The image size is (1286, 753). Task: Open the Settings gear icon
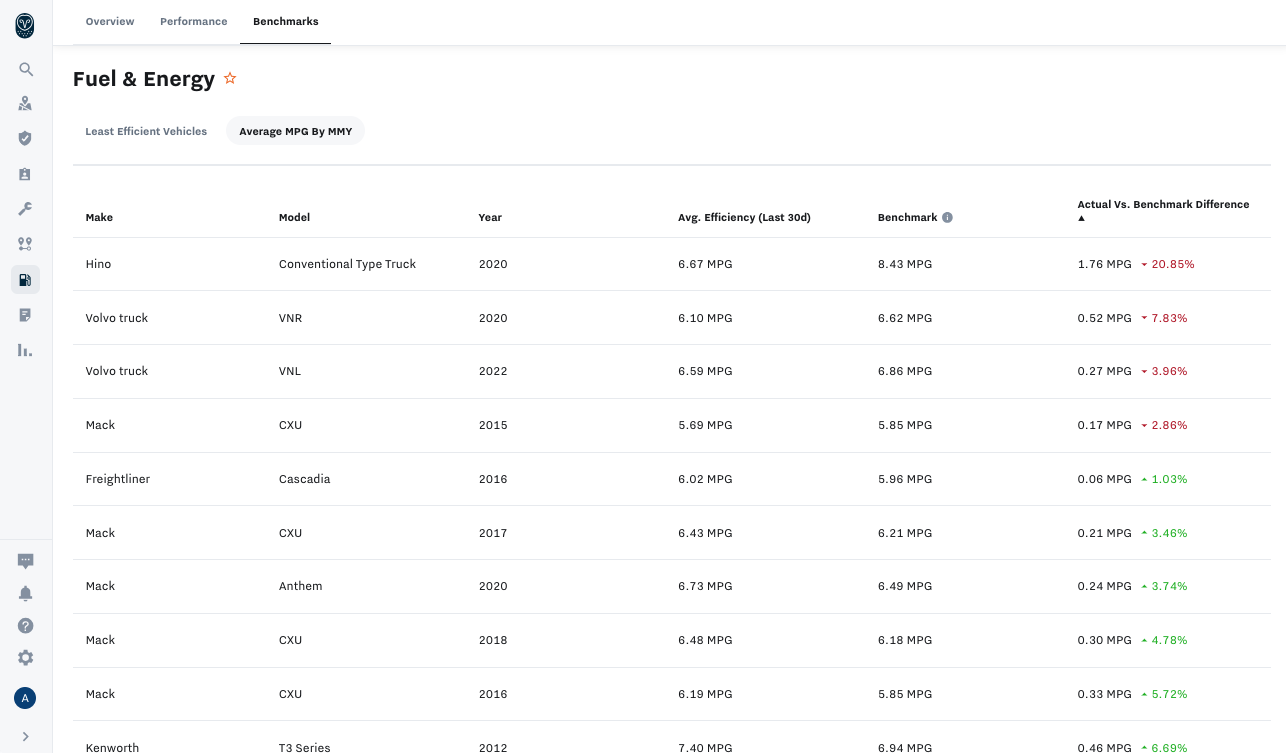tap(26, 658)
